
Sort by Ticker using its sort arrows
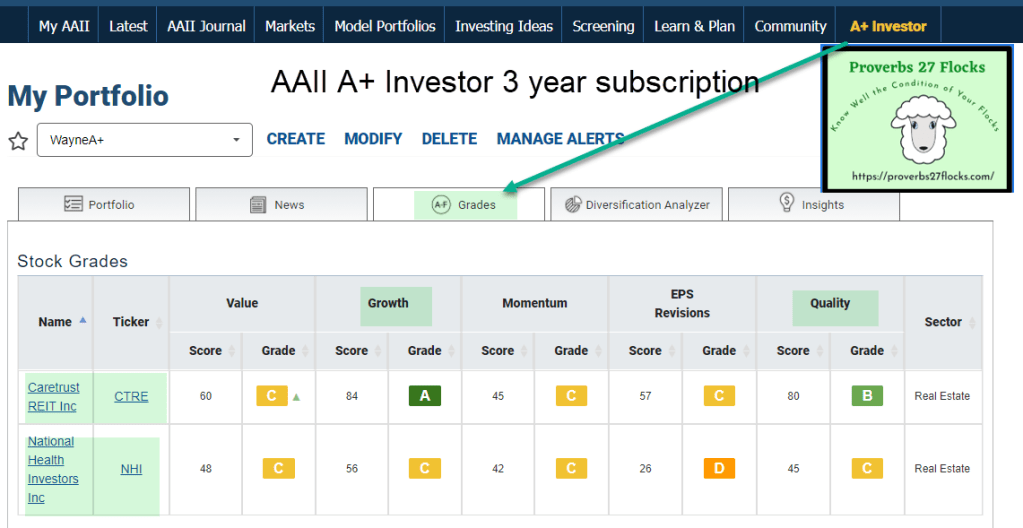159,322
